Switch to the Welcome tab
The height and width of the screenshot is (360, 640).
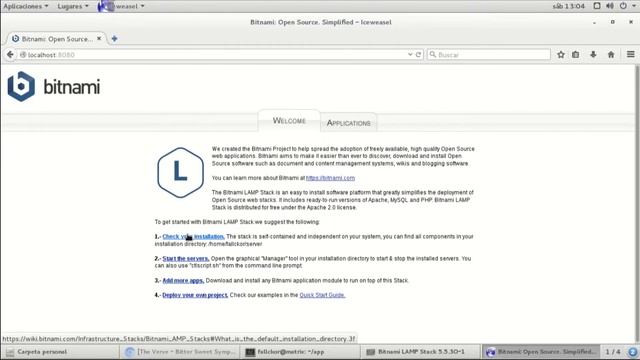[289, 121]
